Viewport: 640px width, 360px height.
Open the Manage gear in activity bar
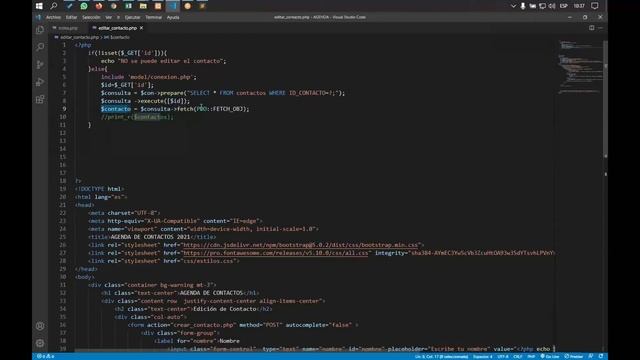tap(40, 343)
